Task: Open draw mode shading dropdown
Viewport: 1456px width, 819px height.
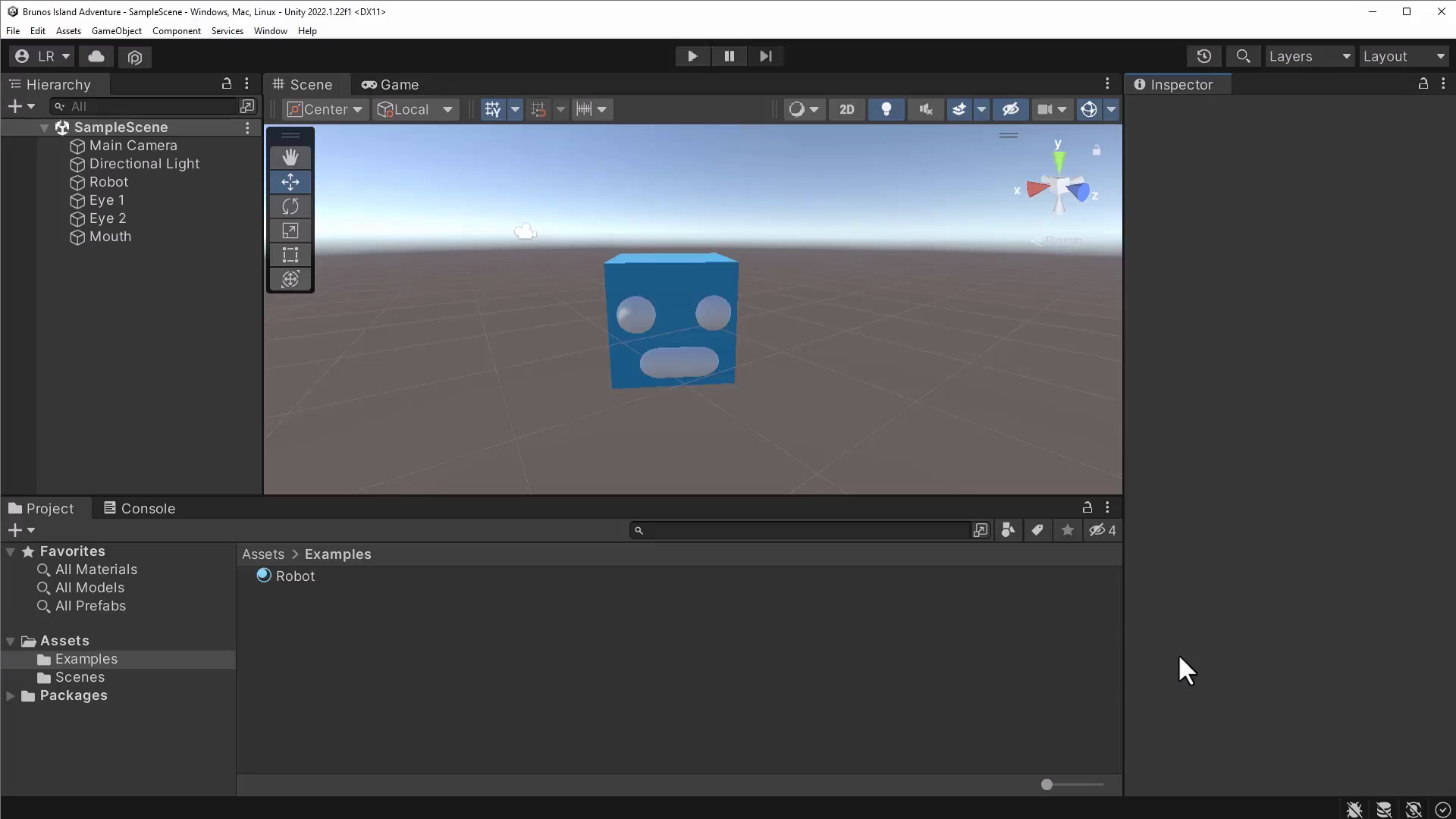Action: 804,109
